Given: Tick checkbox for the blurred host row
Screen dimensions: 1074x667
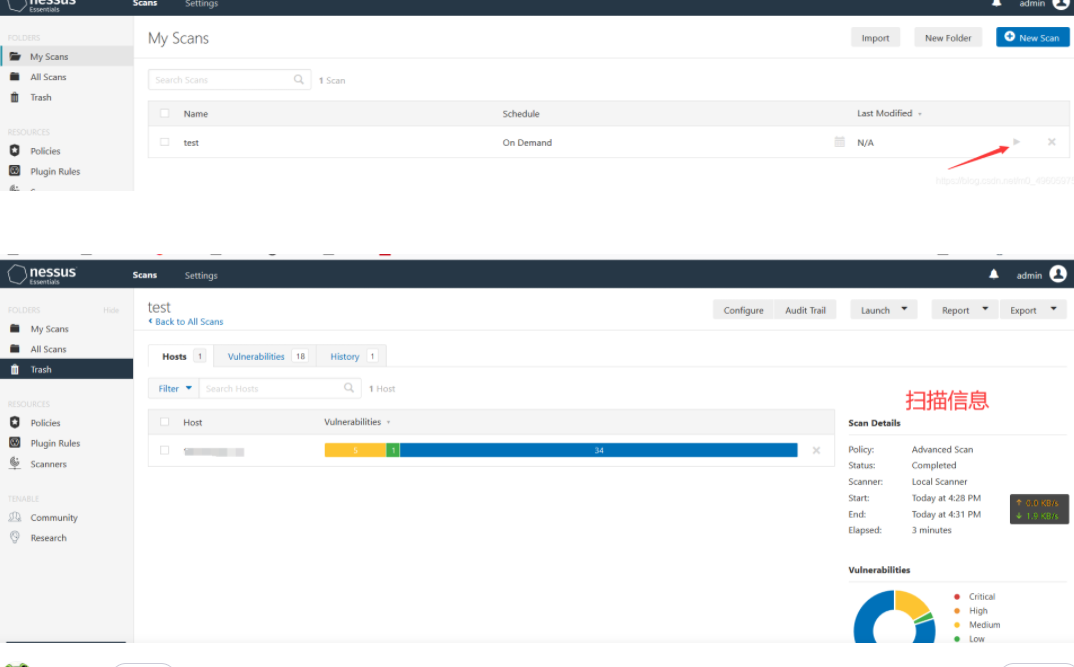Looking at the screenshot, I should (x=164, y=451).
